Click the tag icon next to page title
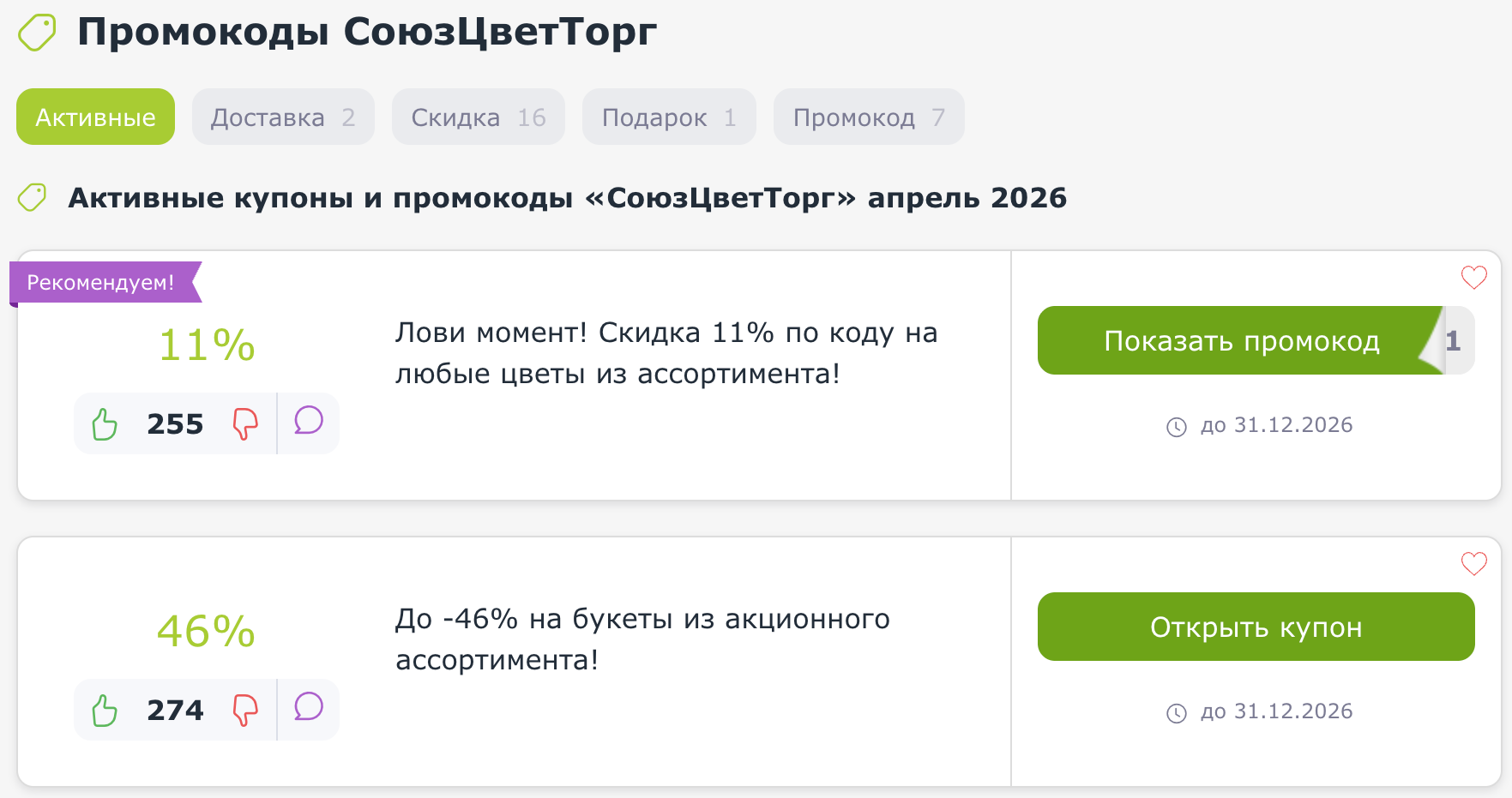Image resolution: width=1512 pixels, height=798 pixels. tap(36, 31)
